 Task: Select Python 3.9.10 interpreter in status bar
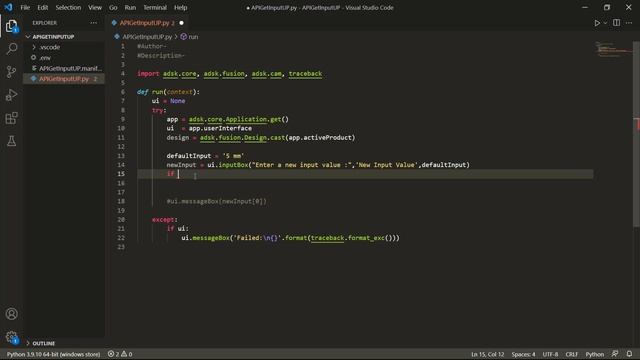click(53, 354)
